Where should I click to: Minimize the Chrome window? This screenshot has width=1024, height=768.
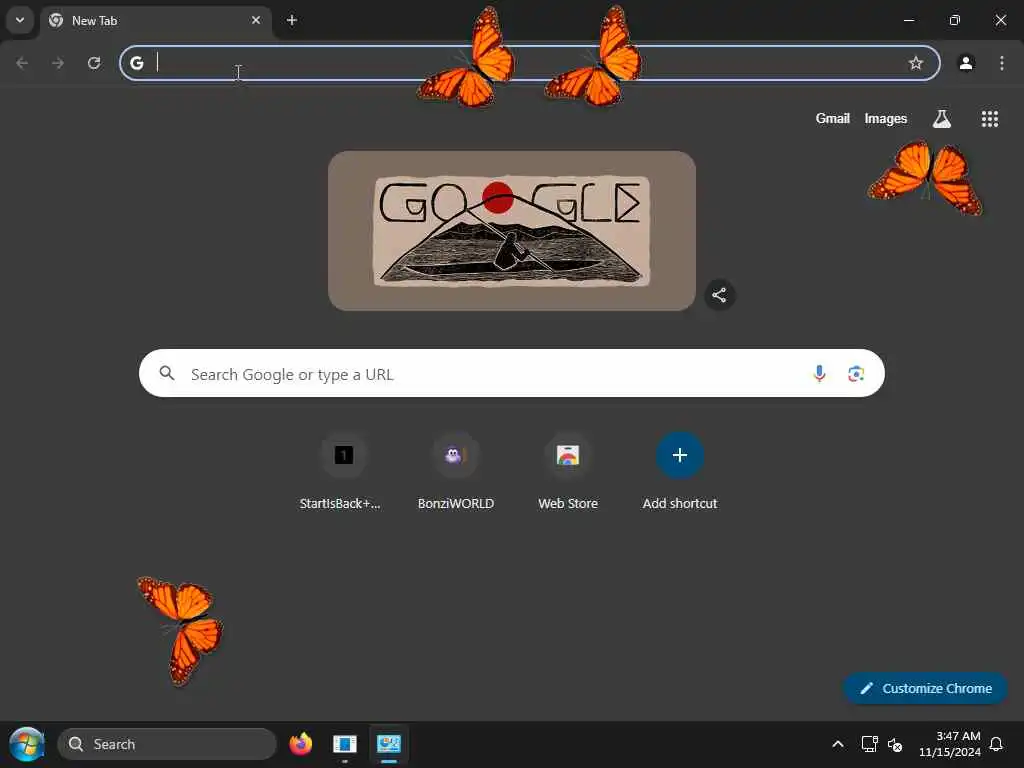point(908,20)
